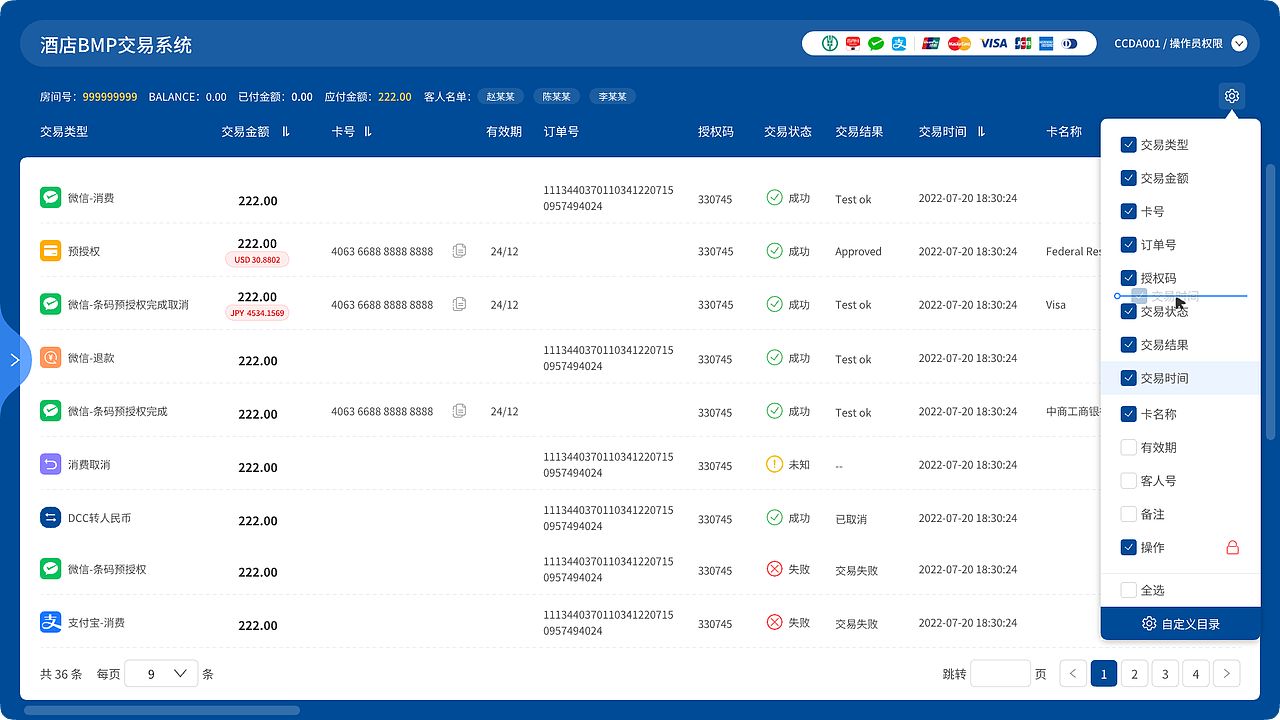Select the VISA card icon in the top bar
The width and height of the screenshot is (1280, 720).
click(993, 43)
